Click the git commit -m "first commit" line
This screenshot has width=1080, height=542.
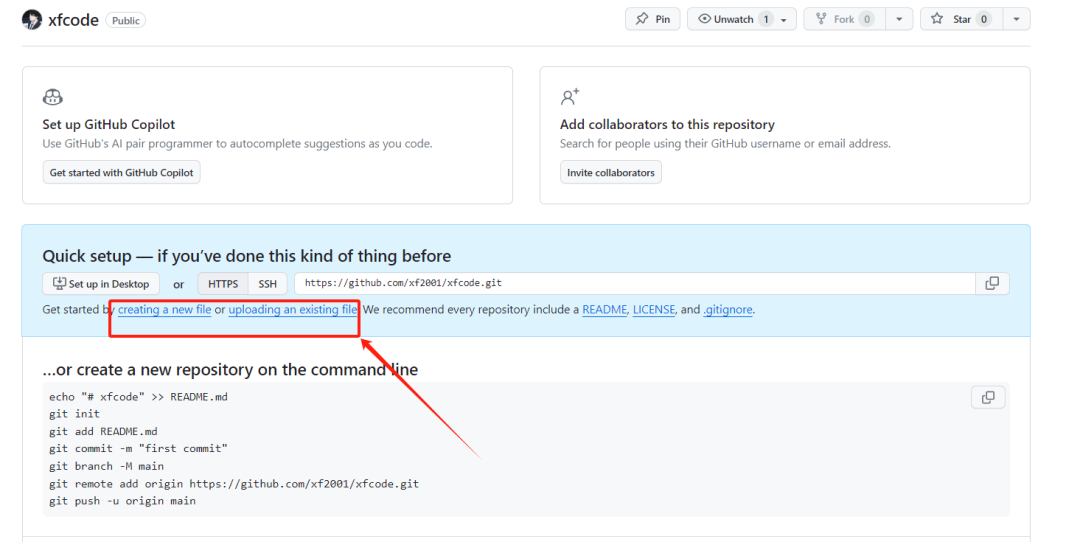(138, 448)
